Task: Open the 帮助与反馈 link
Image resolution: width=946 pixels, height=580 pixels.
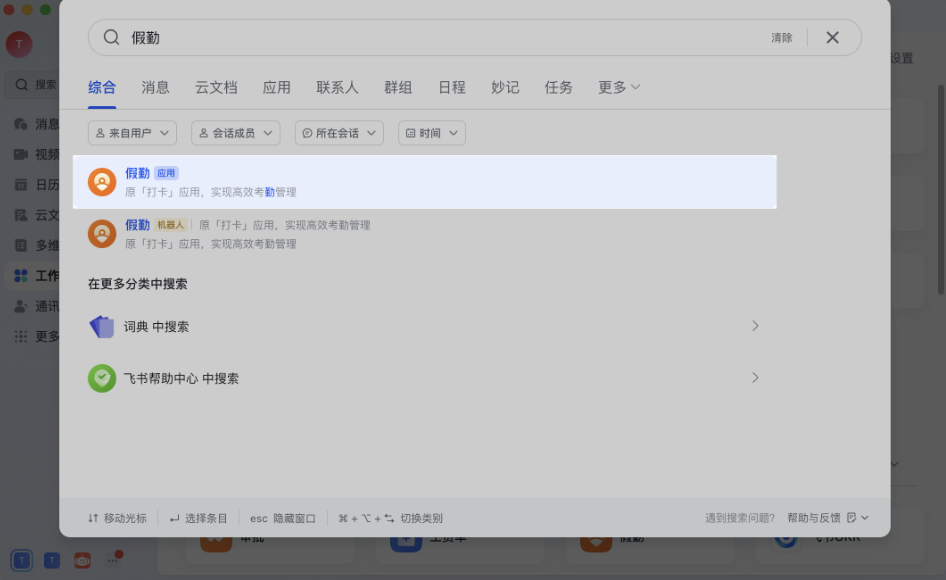Action: (x=814, y=518)
